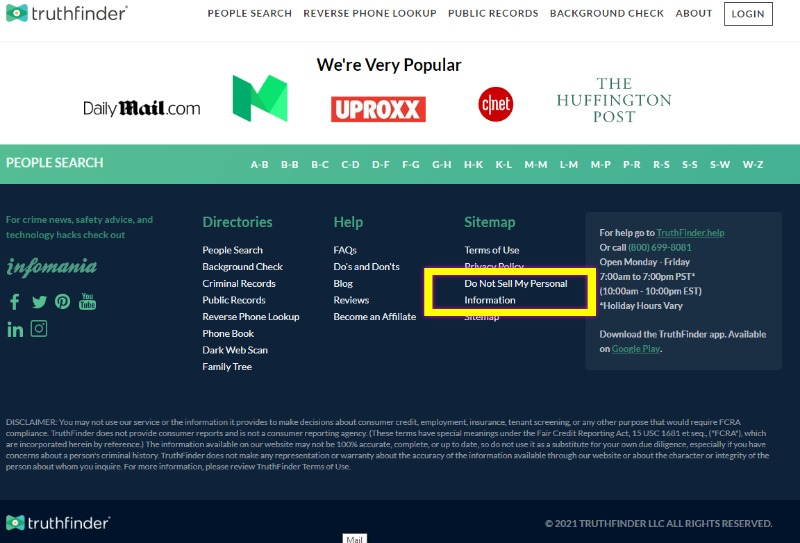Open Do's and Don'ts link
This screenshot has height=543, width=800.
pos(366,267)
